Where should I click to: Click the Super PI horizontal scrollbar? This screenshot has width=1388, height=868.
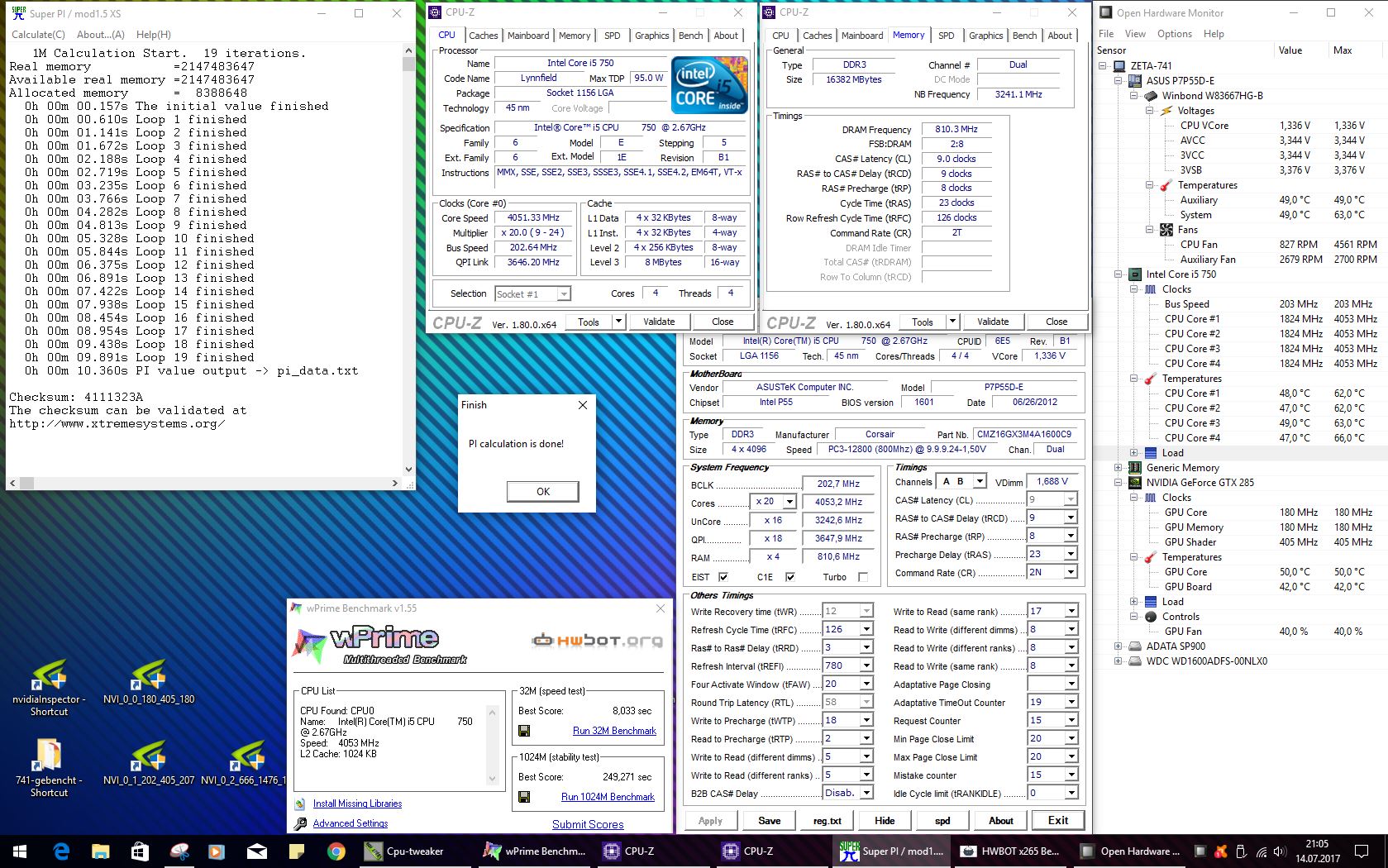click(204, 483)
